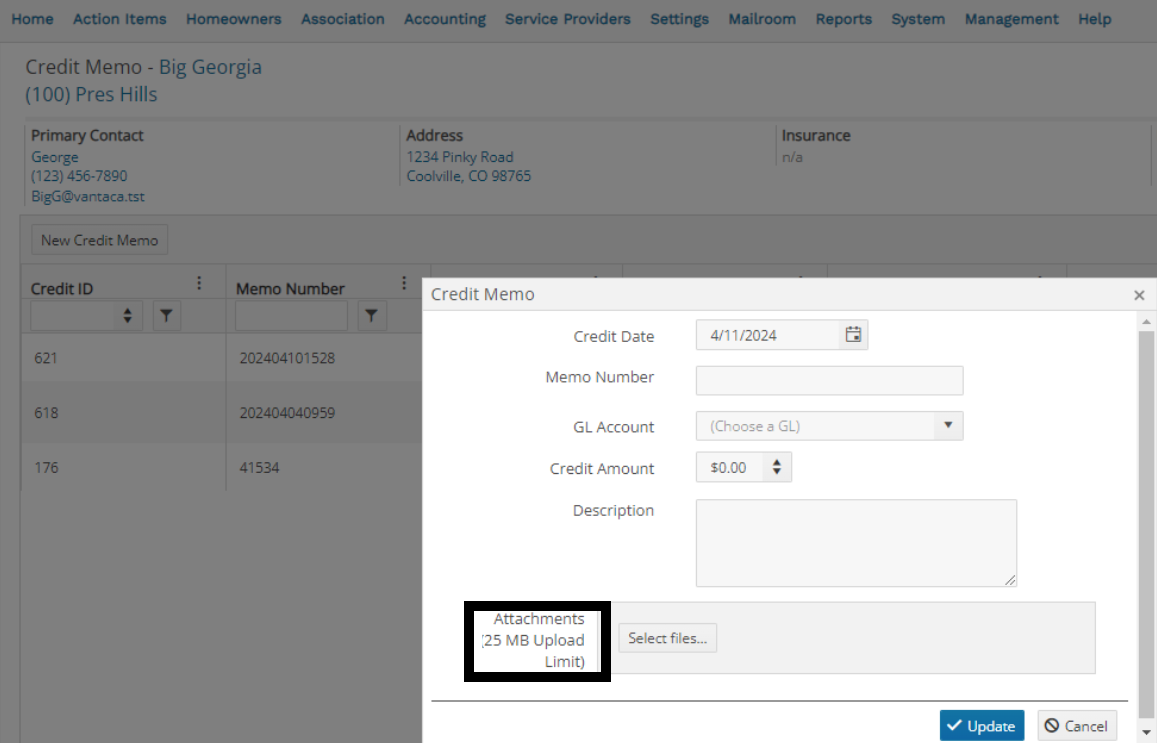Open the Help menu

1095,19
